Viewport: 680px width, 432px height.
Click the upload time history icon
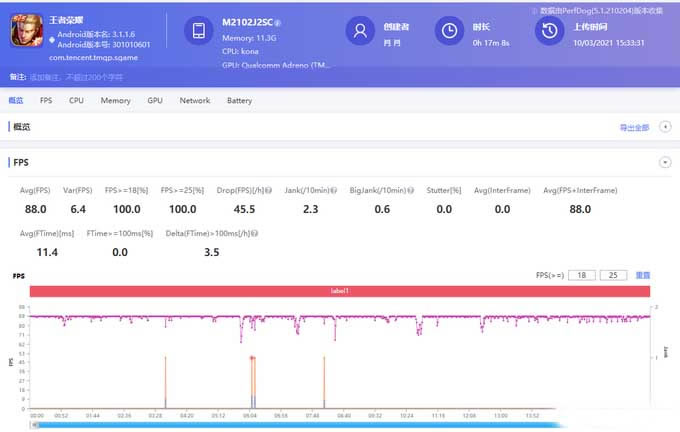(547, 31)
